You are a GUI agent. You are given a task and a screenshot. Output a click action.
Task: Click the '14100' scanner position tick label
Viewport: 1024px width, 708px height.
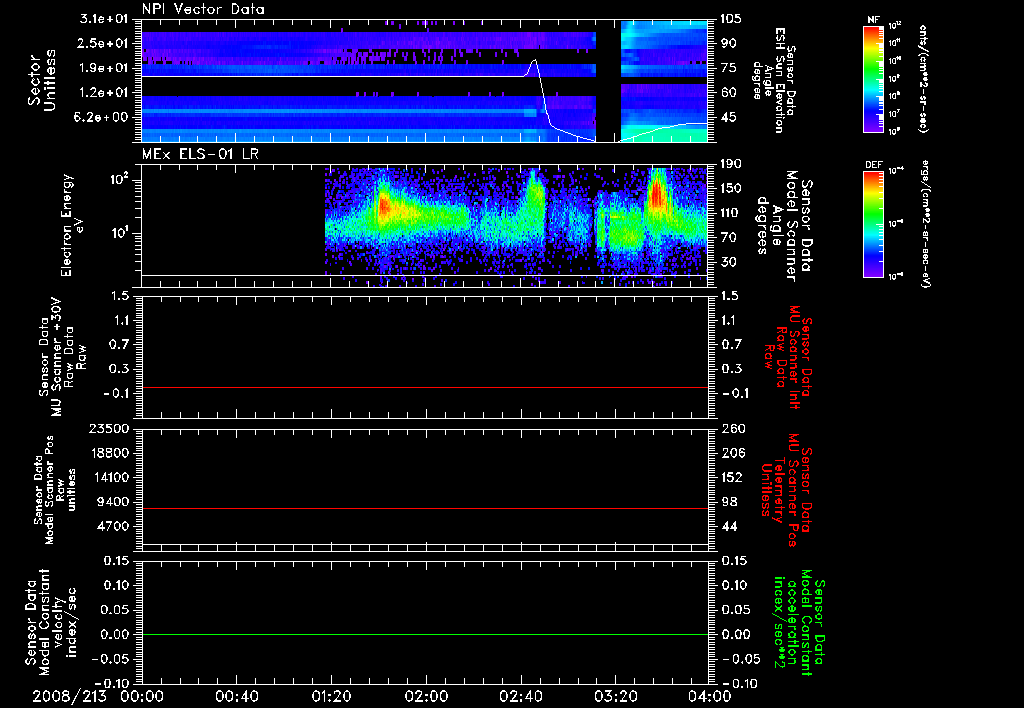(110, 477)
